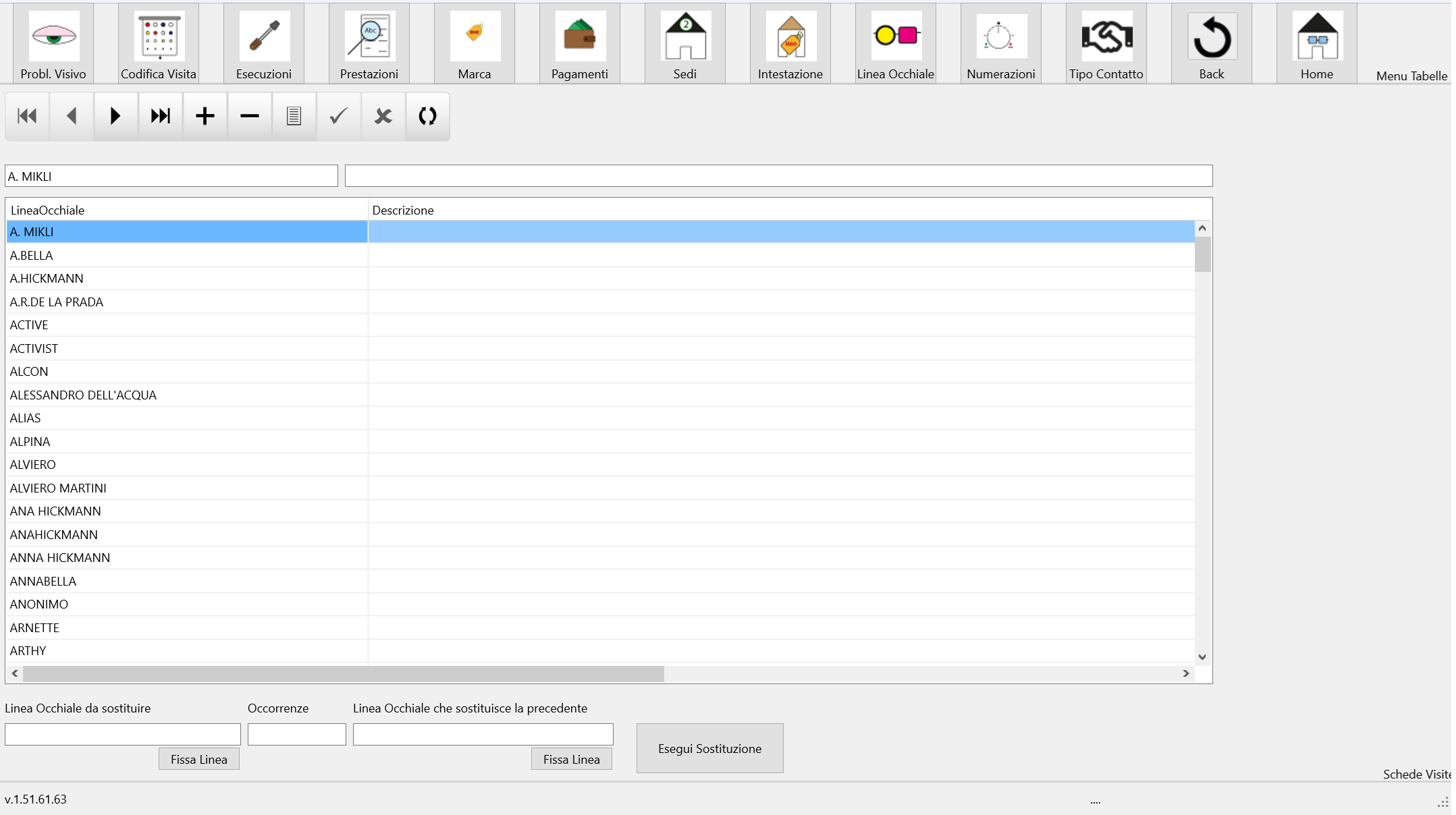Jump to the first record
The height and width of the screenshot is (815, 1456).
27,116
